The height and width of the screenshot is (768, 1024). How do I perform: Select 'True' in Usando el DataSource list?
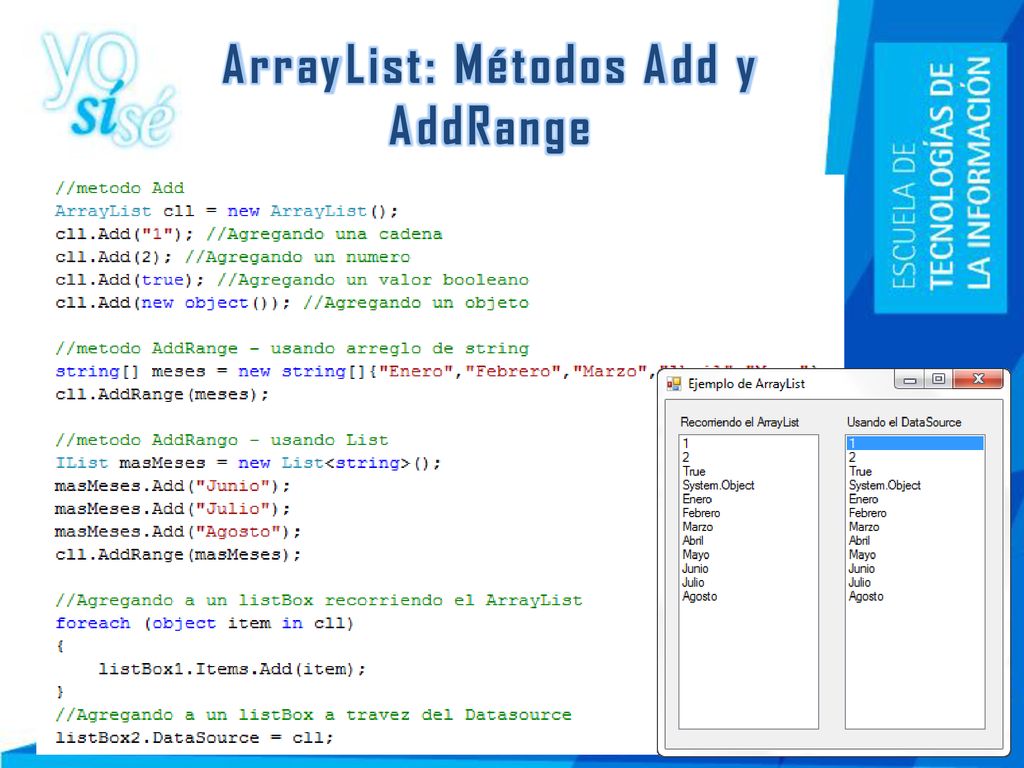tap(860, 472)
